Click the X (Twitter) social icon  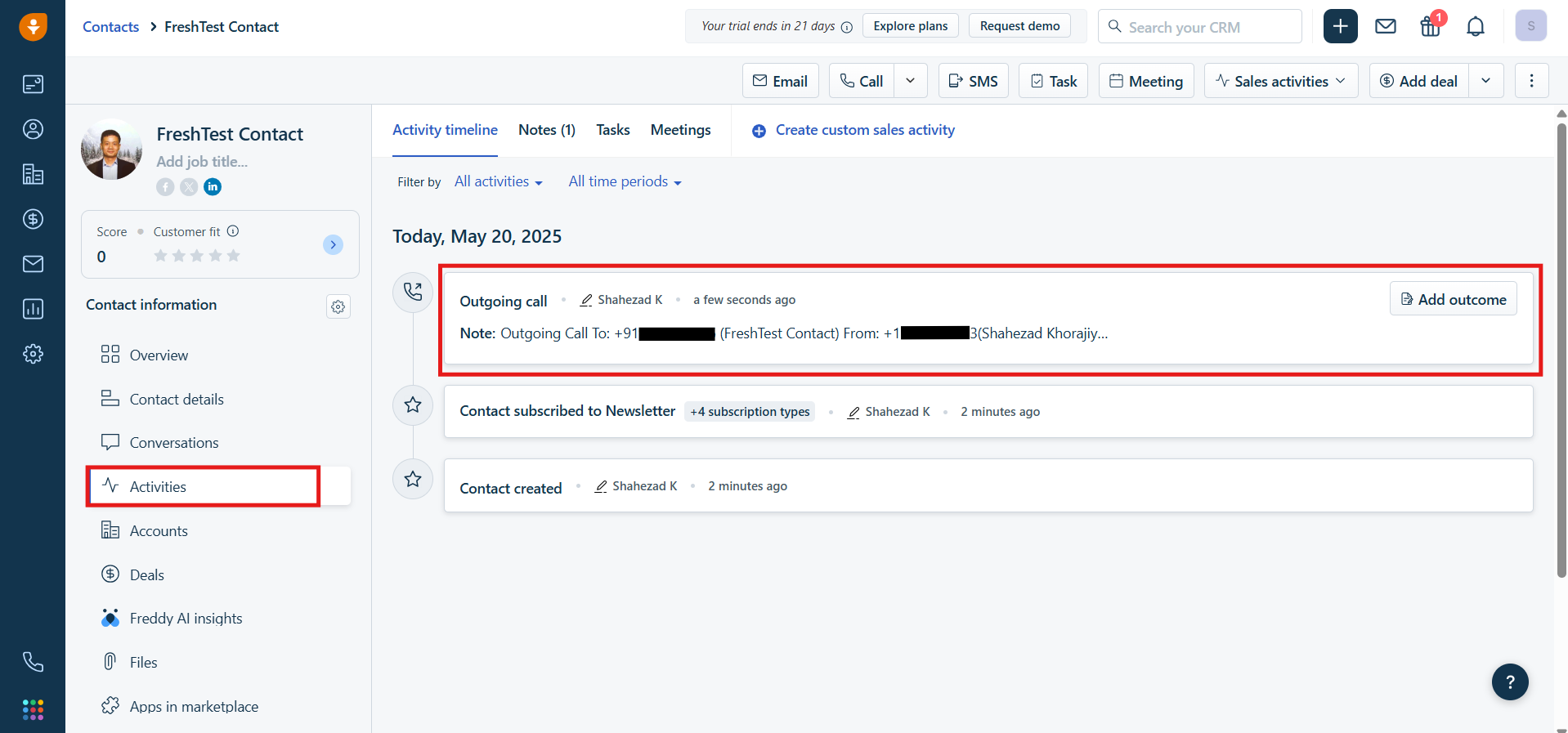coord(189,187)
